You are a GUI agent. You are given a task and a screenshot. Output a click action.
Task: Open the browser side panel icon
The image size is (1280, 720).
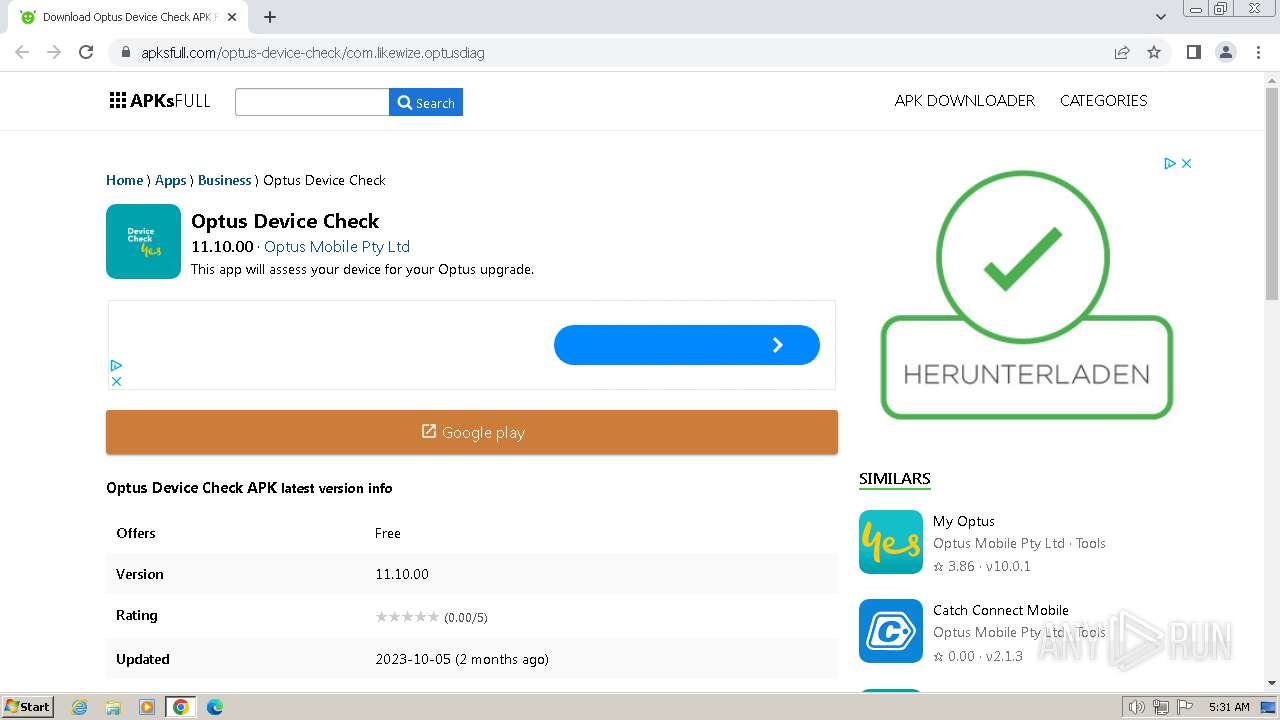pos(1193,52)
